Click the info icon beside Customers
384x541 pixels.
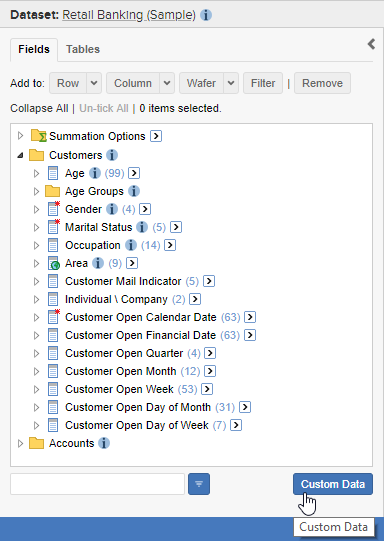[112, 155]
